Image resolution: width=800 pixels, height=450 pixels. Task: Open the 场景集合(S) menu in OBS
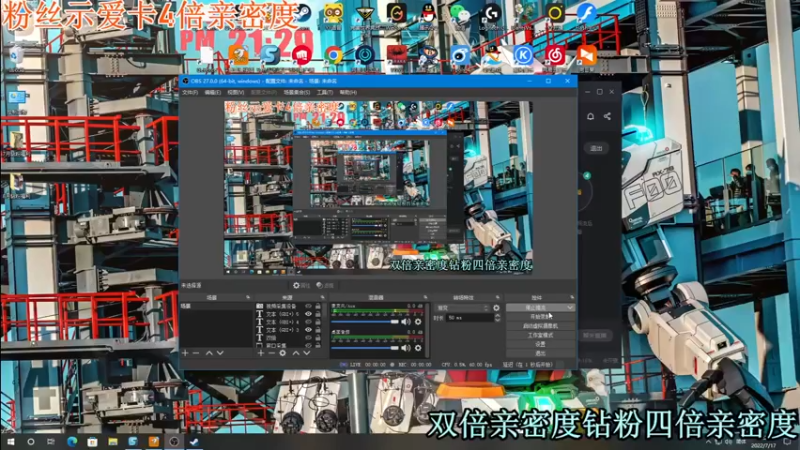click(x=296, y=92)
